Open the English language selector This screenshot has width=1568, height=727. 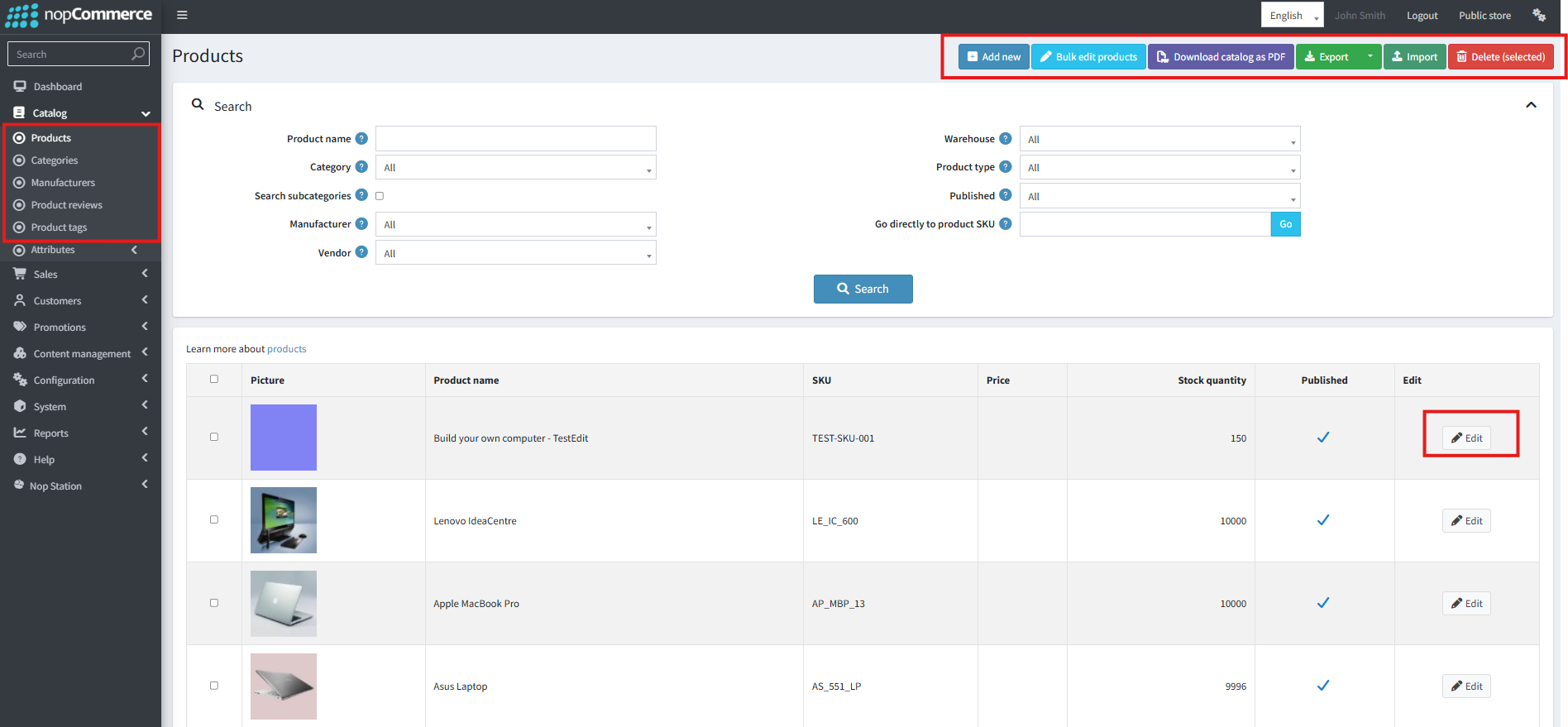point(1292,15)
